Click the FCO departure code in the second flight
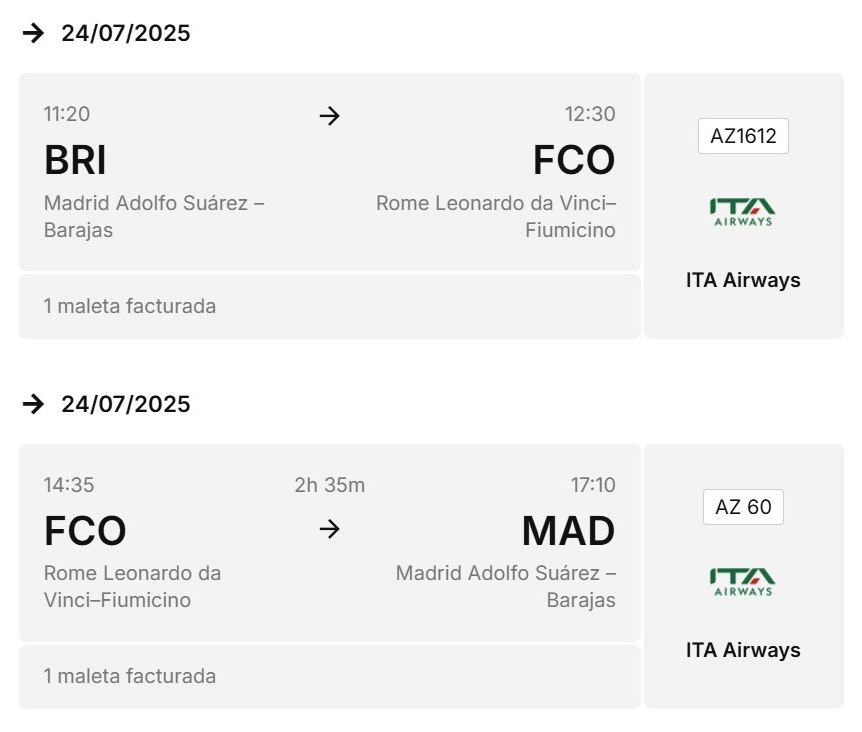This screenshot has width=862, height=732. [x=85, y=531]
